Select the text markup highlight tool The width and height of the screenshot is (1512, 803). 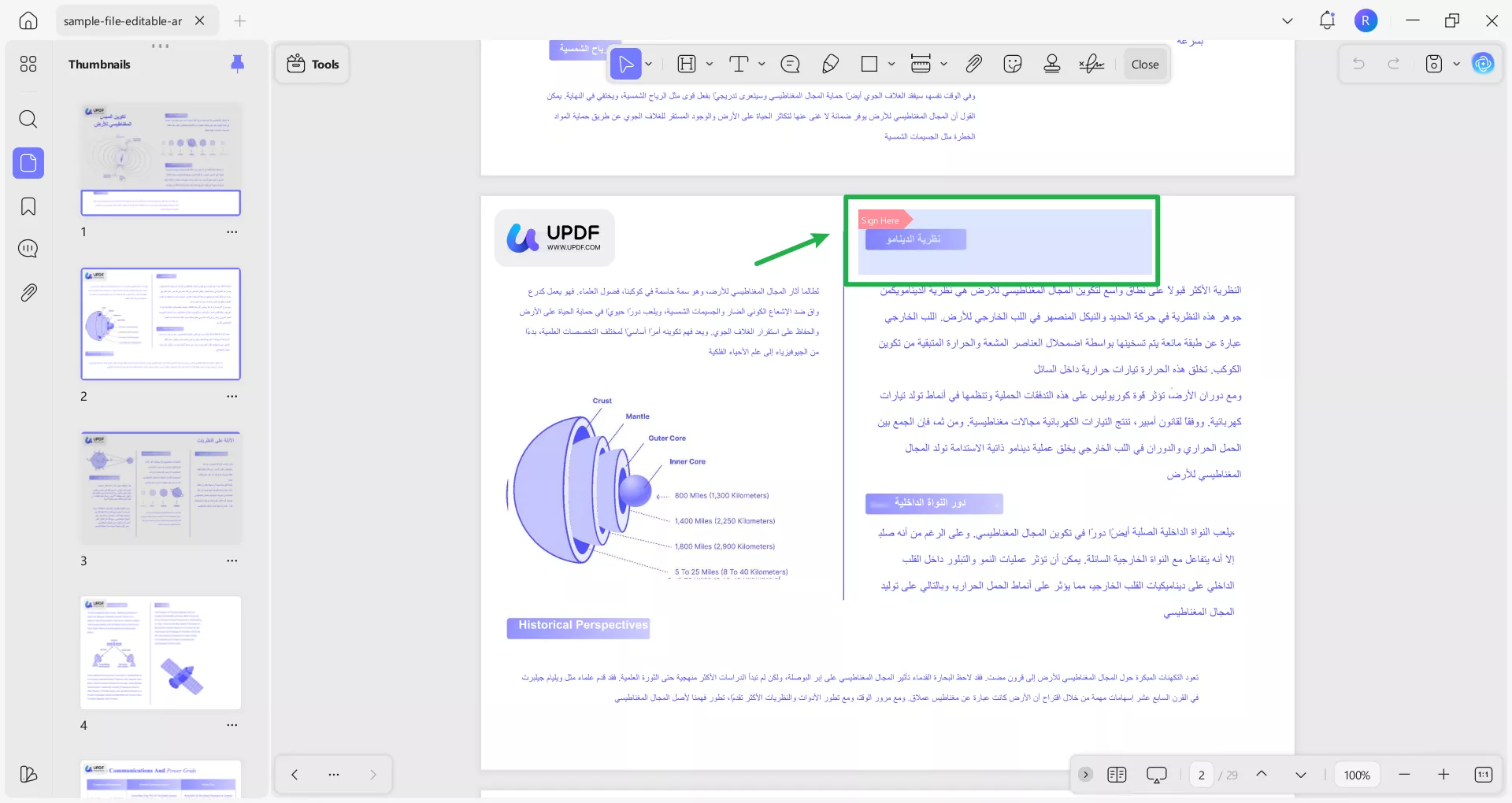coord(687,64)
